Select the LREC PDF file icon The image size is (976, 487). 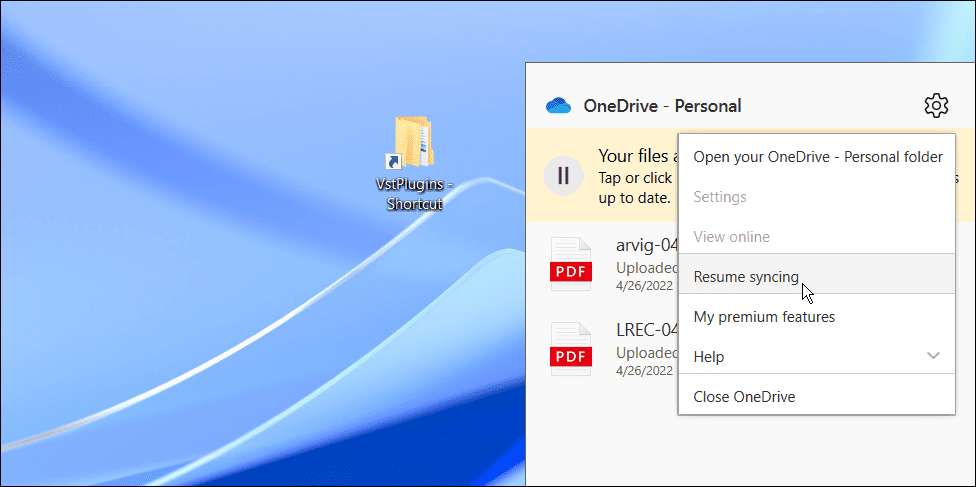571,349
